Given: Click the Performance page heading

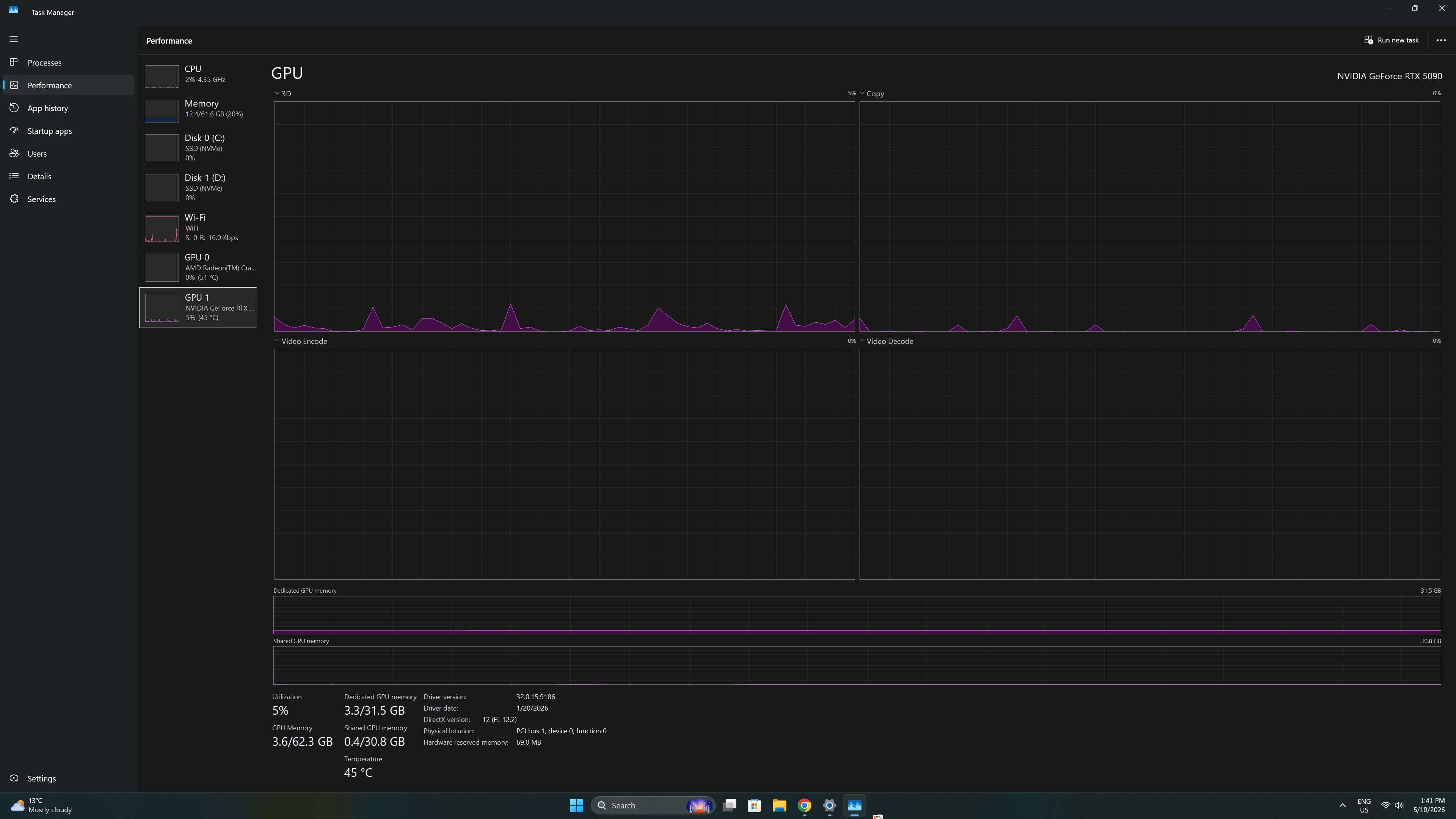Looking at the screenshot, I should pyautogui.click(x=169, y=41).
